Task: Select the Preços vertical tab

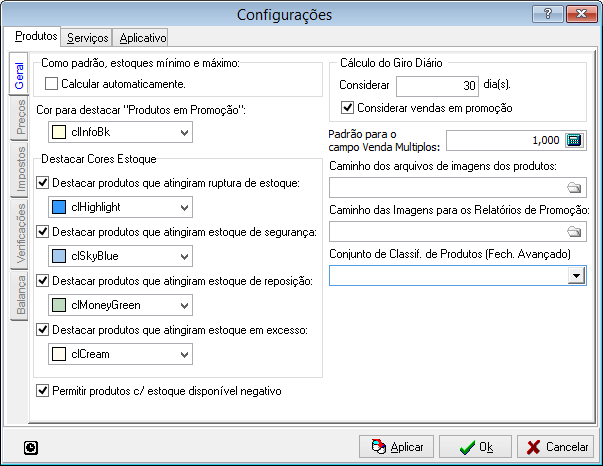Action: [x=20, y=117]
